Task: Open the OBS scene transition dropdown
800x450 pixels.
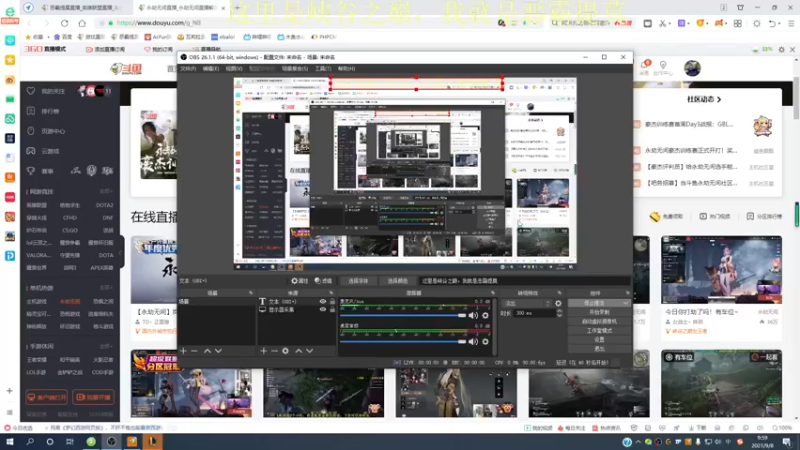Action: [x=527, y=304]
